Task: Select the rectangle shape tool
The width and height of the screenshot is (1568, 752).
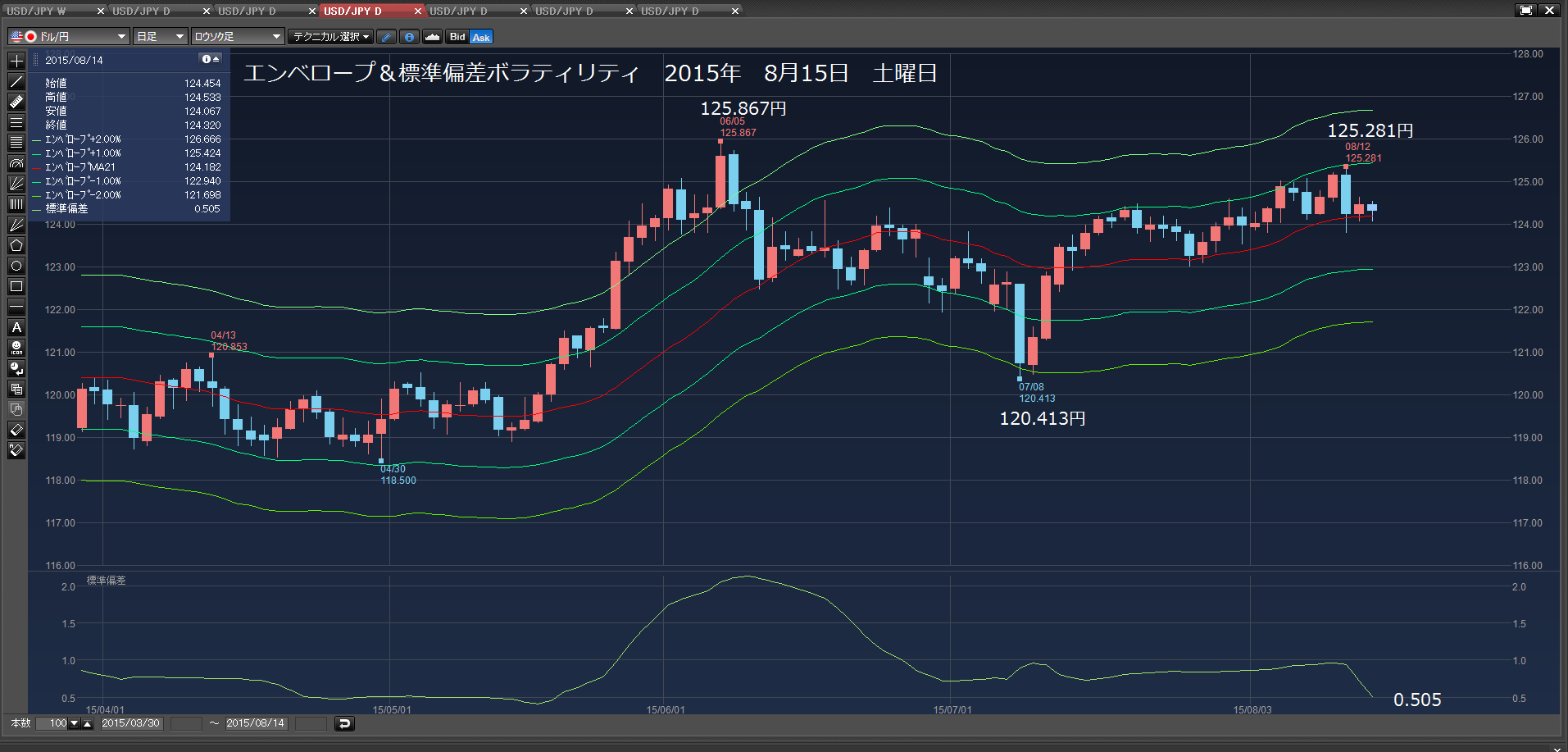Action: tap(16, 286)
